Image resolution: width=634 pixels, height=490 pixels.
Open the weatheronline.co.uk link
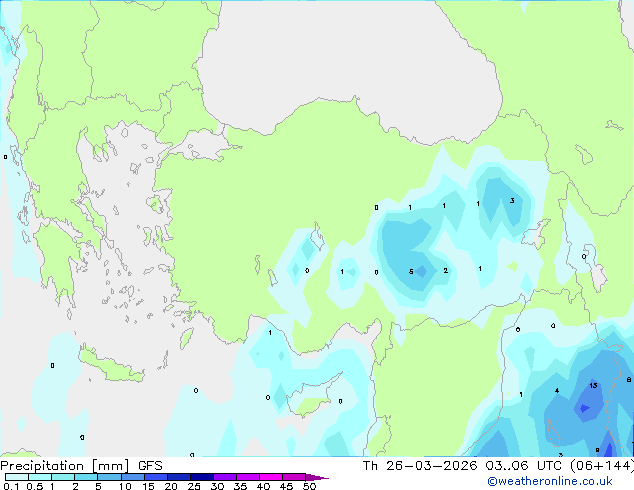click(550, 481)
